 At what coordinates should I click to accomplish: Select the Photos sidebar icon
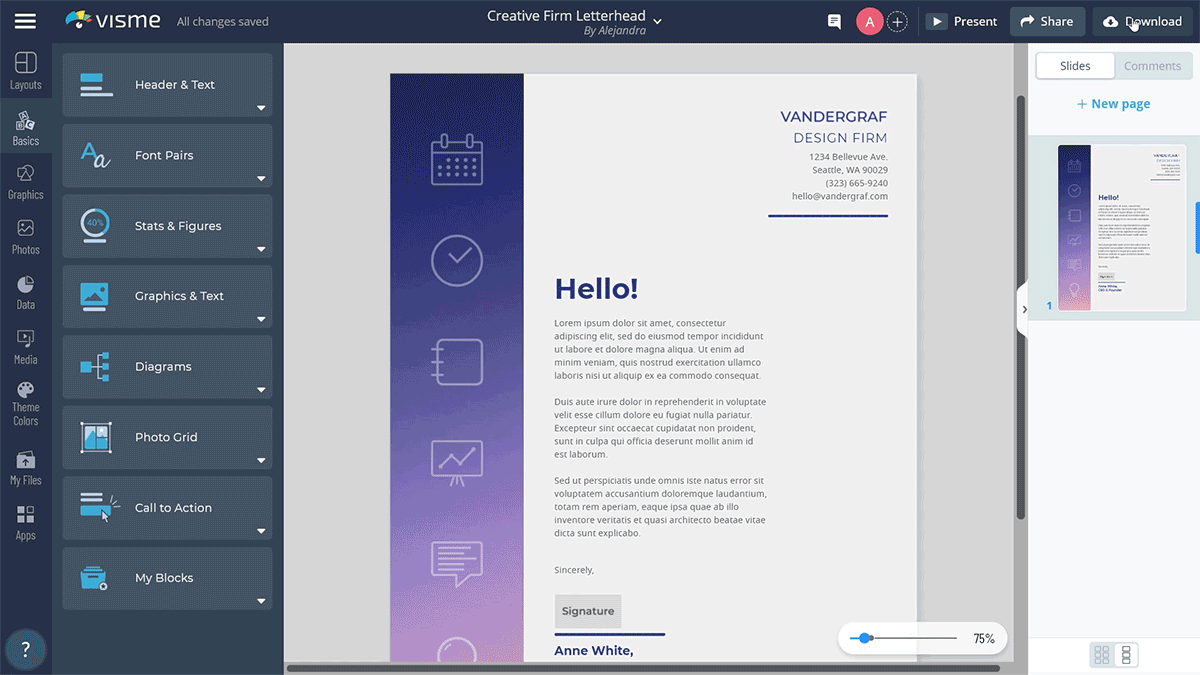25,238
